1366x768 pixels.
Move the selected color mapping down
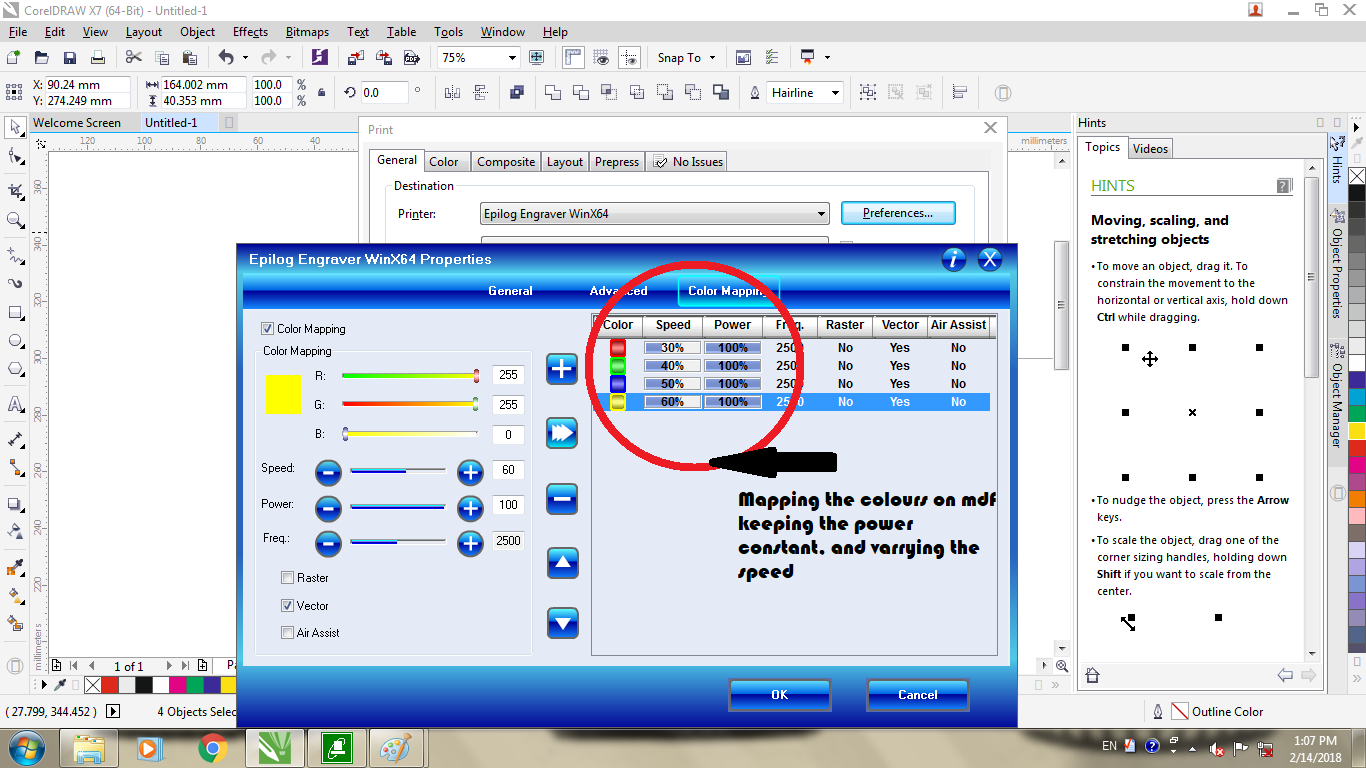pos(563,624)
